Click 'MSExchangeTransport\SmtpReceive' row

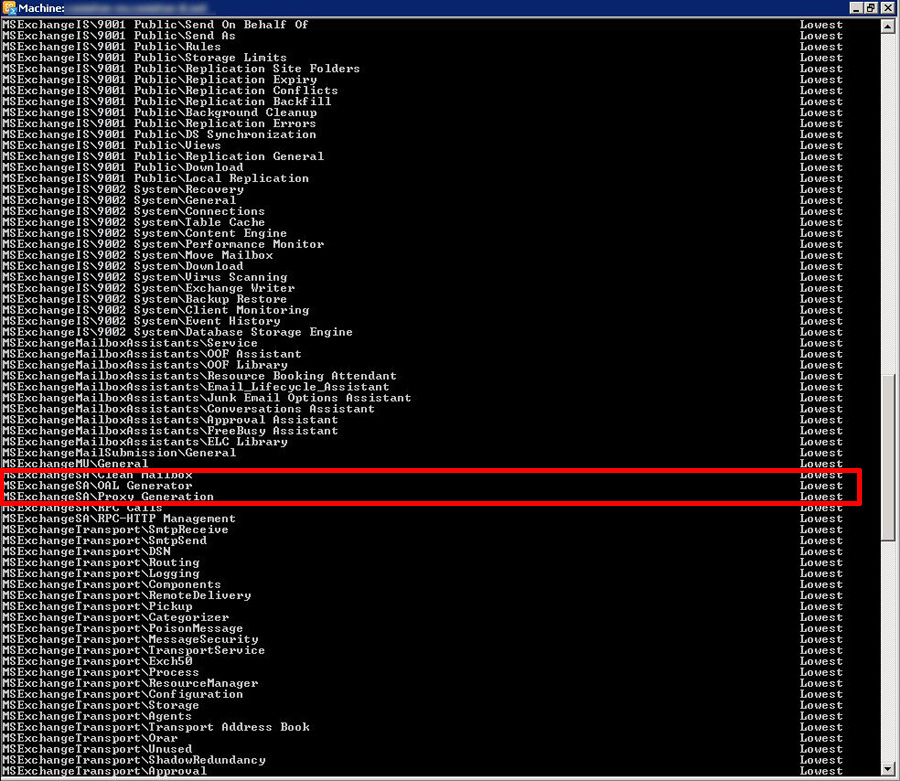(x=422, y=530)
